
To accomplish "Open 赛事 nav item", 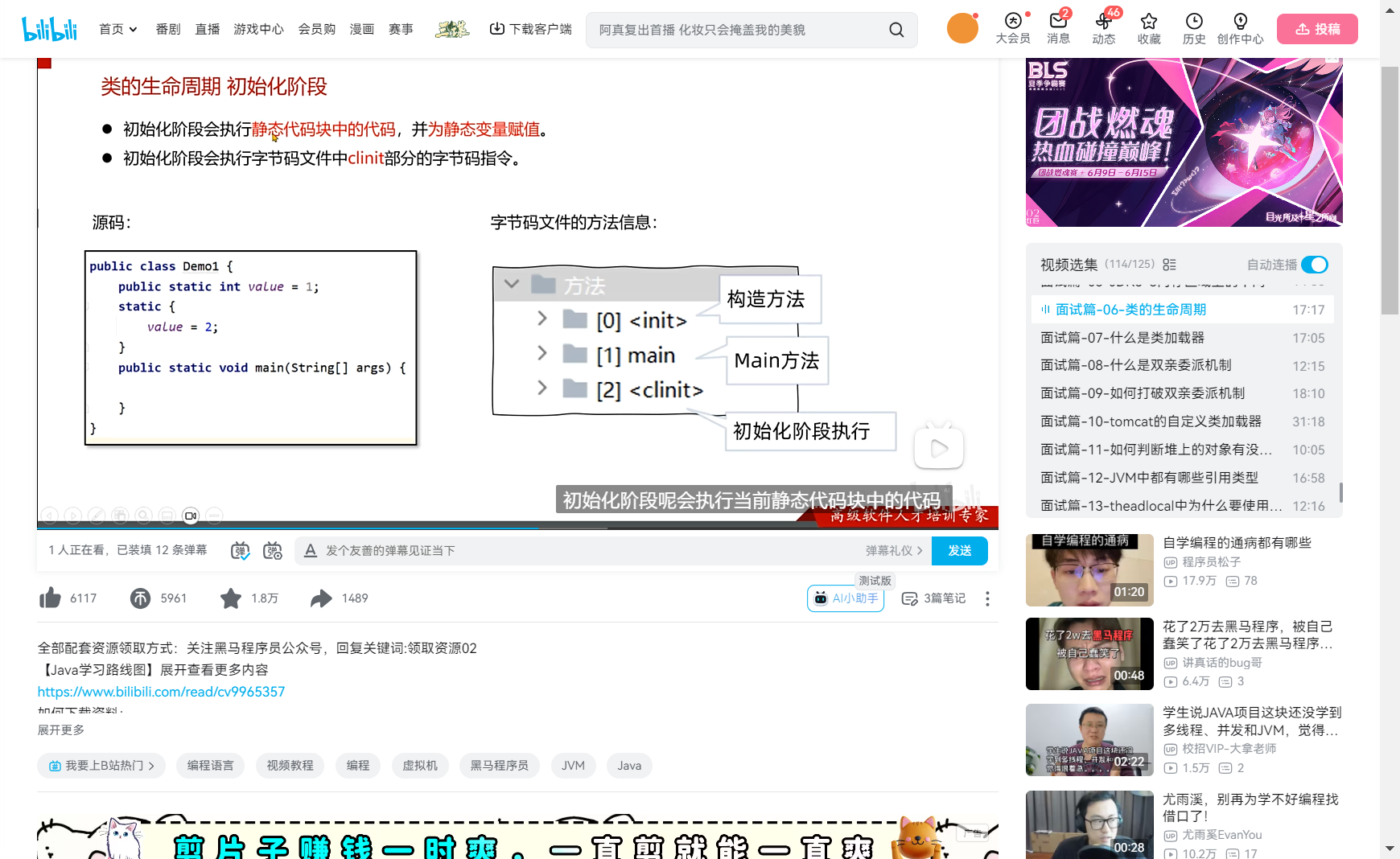I will [401, 29].
